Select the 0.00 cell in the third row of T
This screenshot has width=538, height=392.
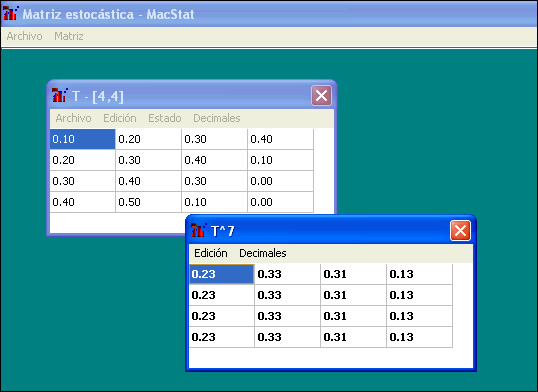point(281,181)
